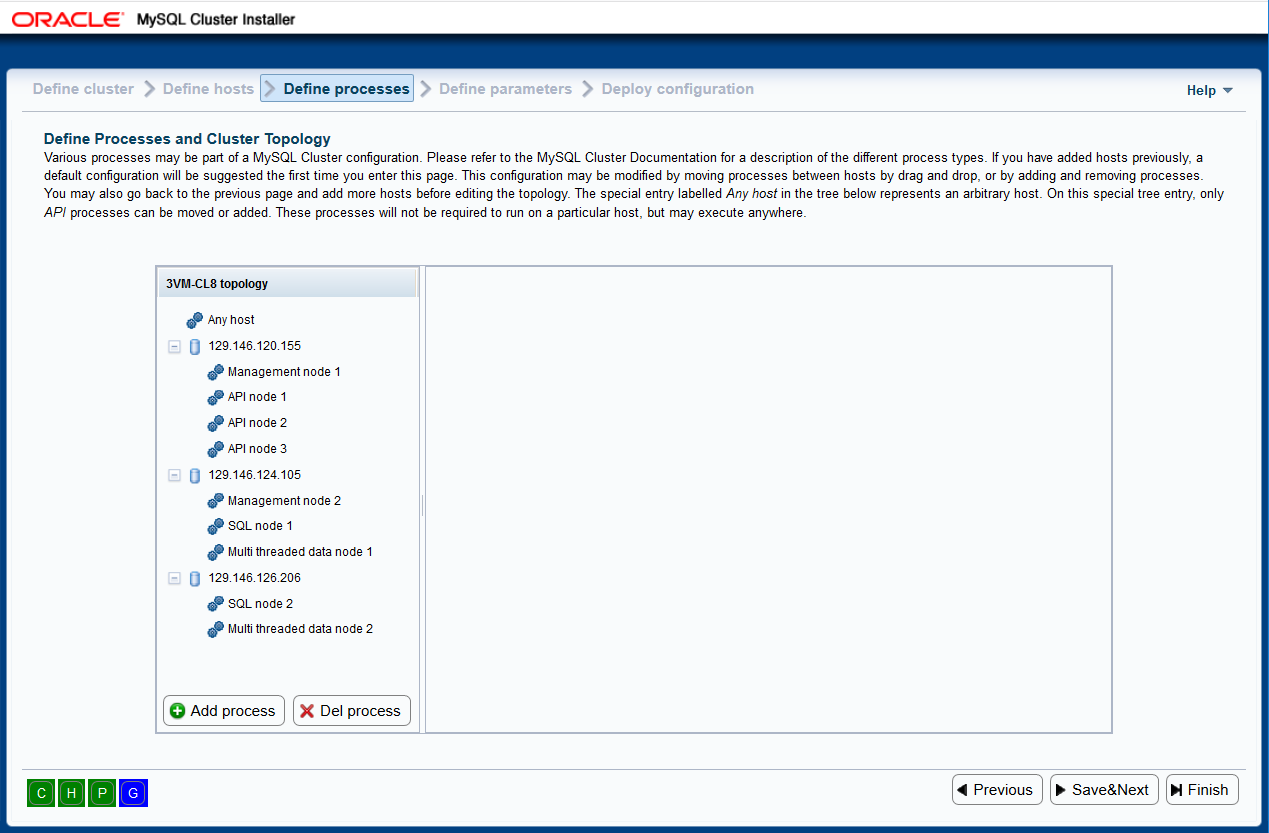Select Multi threaded data node 2 label

click(300, 629)
